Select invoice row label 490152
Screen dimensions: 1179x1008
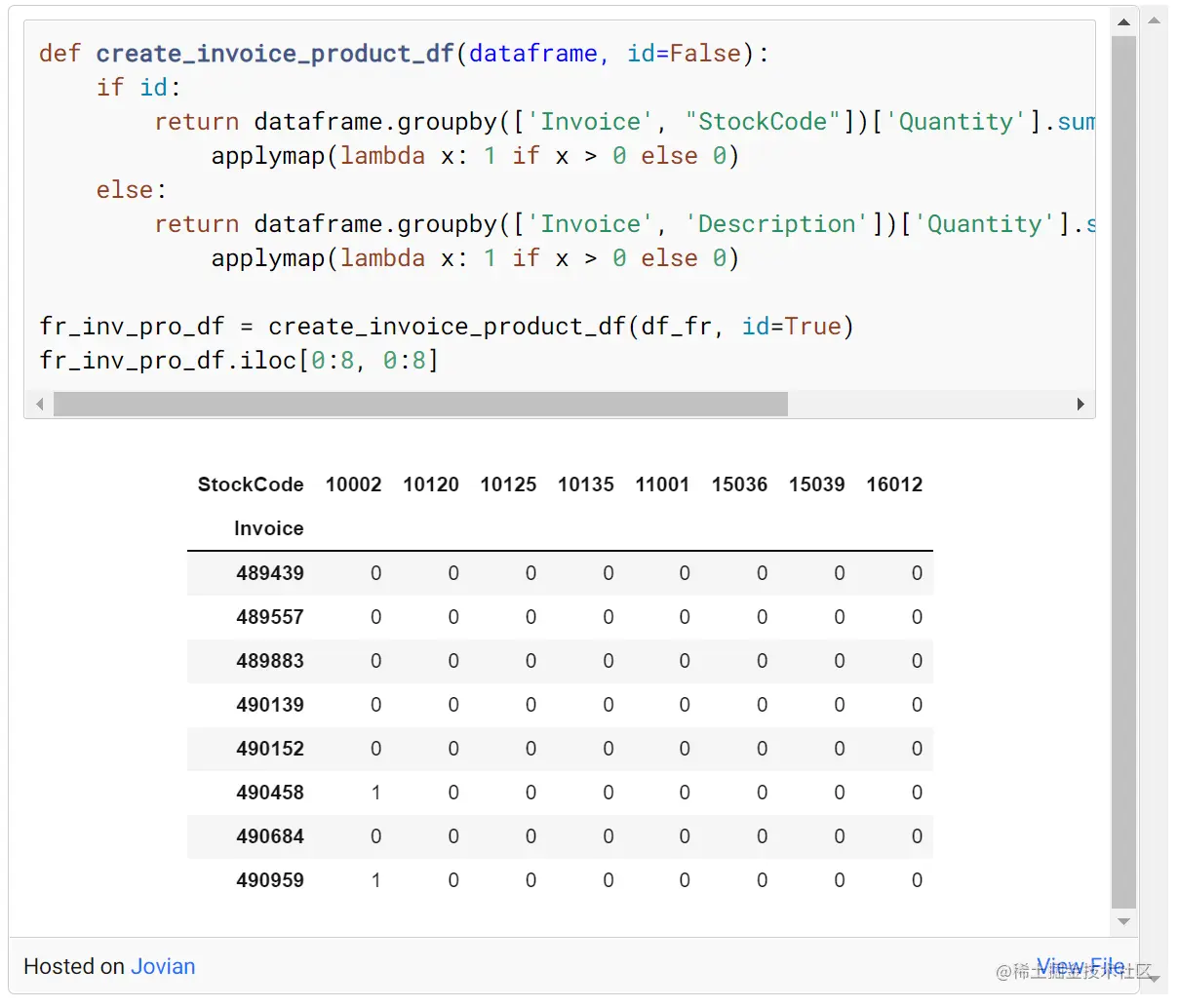270,749
